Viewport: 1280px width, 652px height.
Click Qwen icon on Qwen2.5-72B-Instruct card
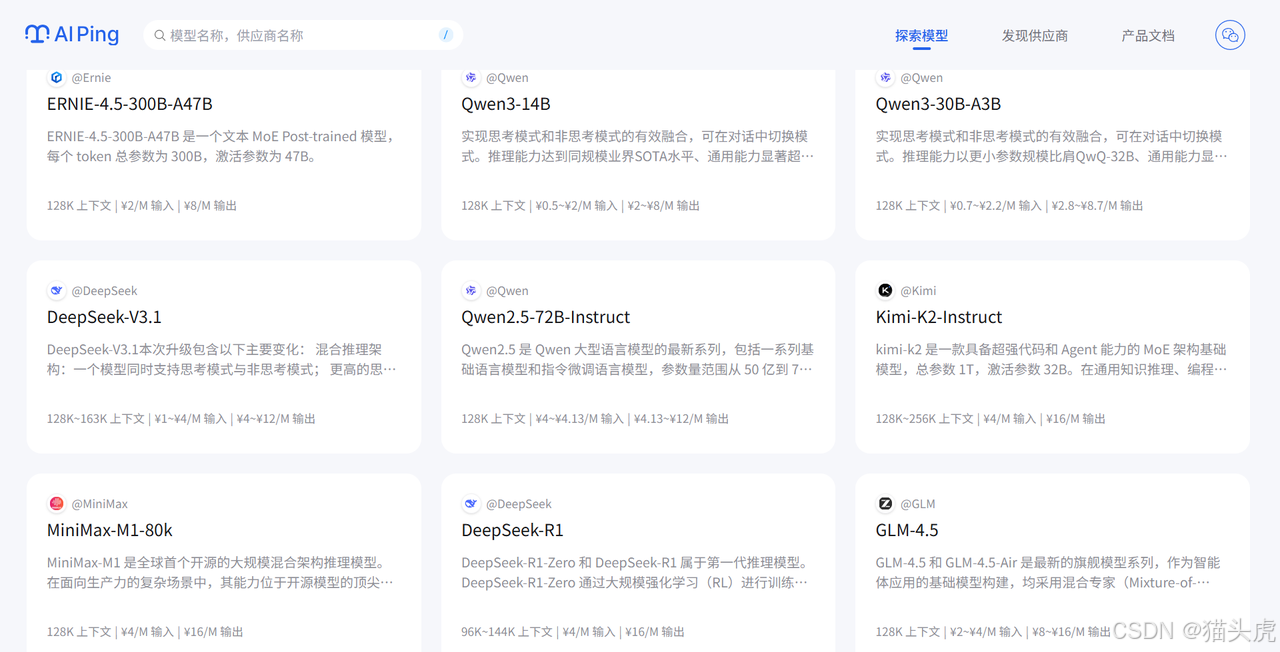tap(471, 291)
